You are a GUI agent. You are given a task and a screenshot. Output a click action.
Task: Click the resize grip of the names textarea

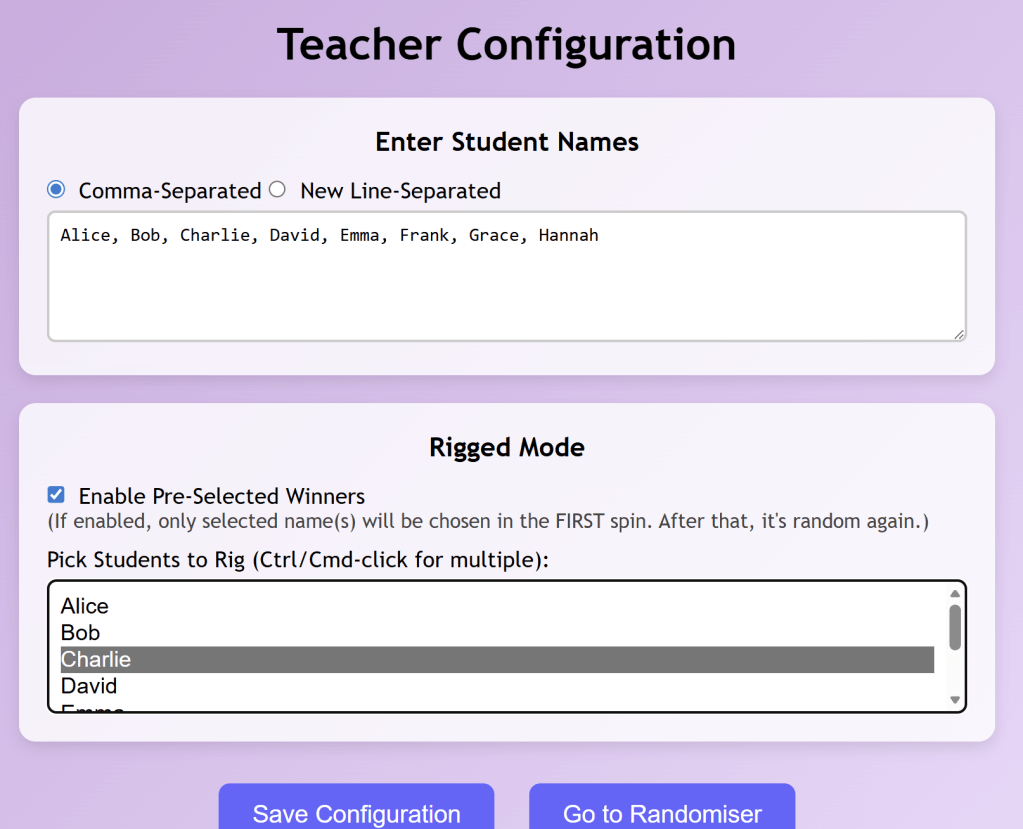point(959,335)
